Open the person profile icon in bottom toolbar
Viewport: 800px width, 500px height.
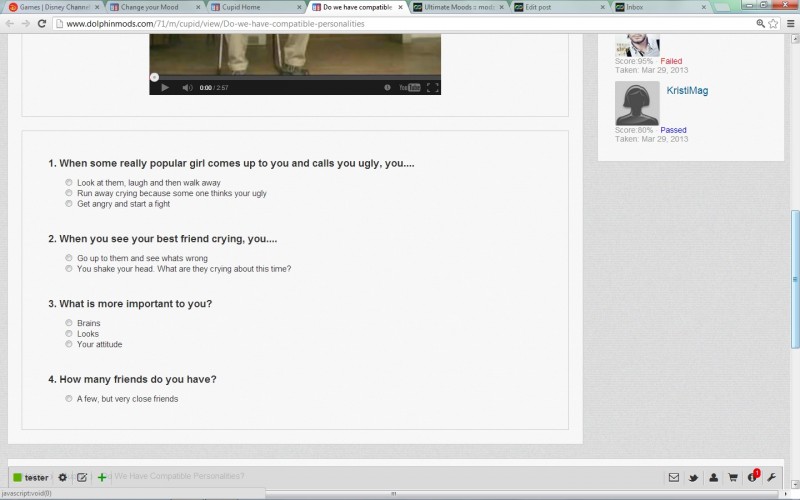click(x=713, y=478)
